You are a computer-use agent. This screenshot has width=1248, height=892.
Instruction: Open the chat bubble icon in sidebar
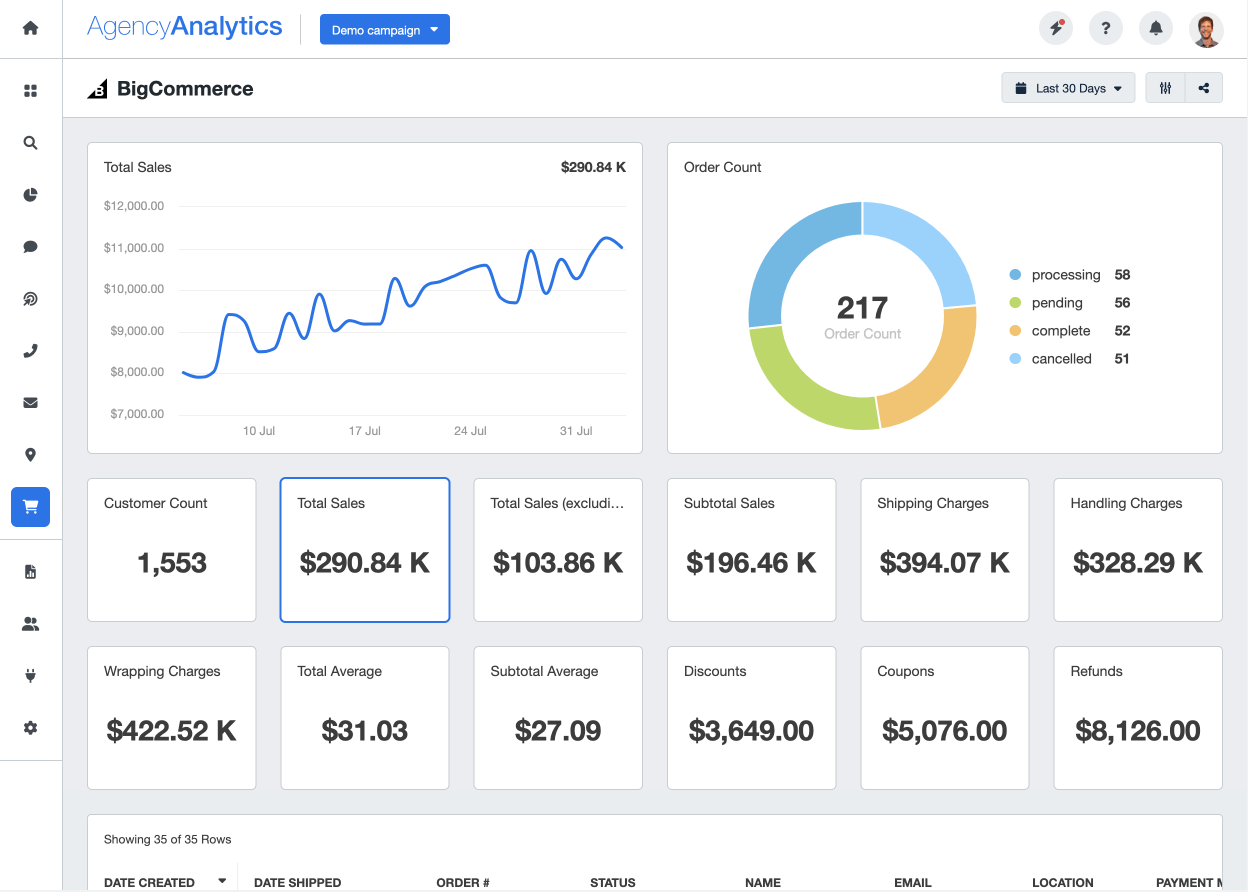tap(30, 247)
